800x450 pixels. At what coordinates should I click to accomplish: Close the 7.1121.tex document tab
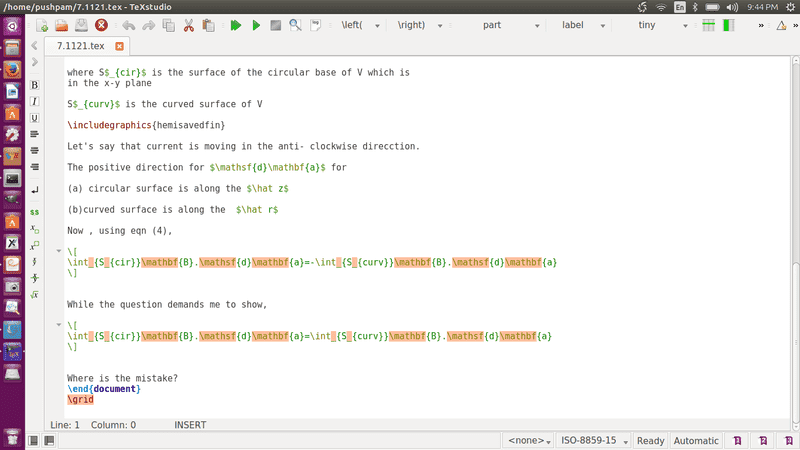(120, 46)
